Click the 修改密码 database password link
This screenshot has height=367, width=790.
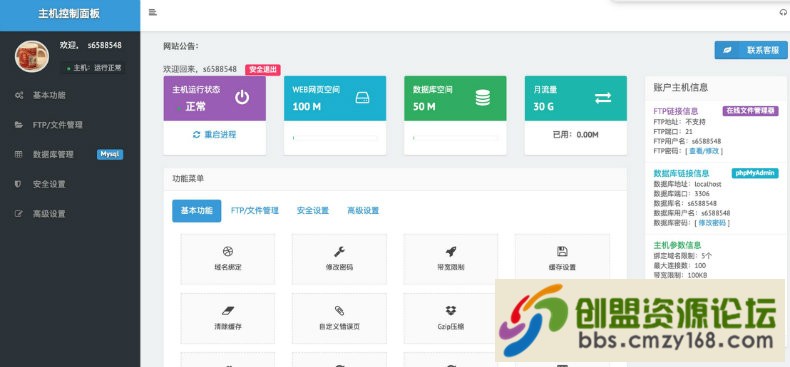712,222
